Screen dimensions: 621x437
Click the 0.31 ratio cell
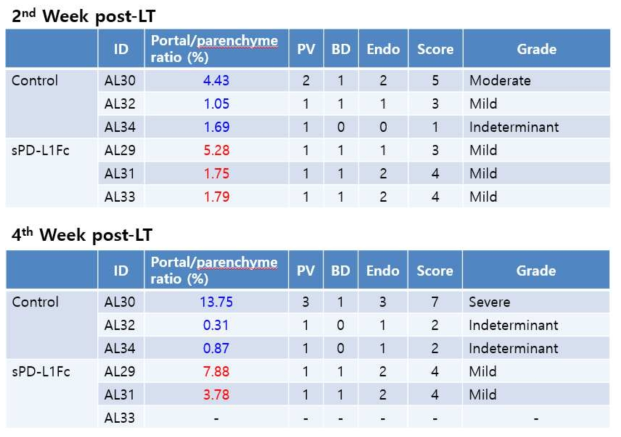pos(216,326)
